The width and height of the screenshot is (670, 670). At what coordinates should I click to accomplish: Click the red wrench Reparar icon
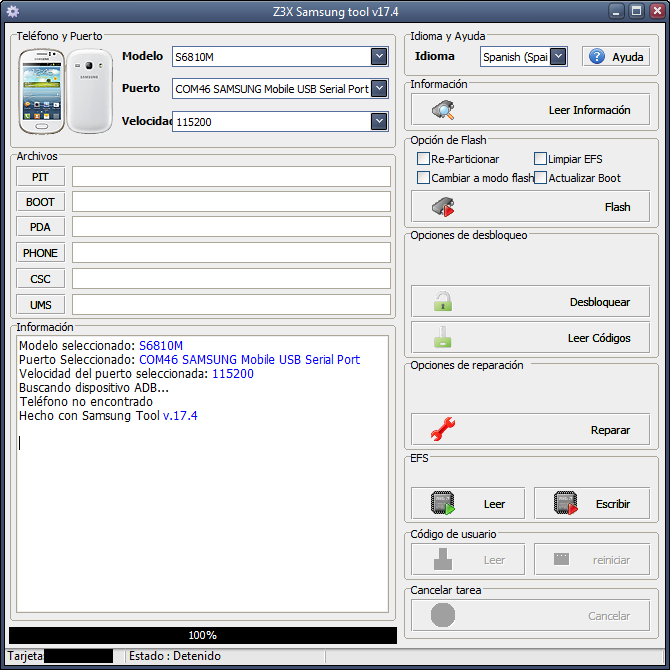tap(442, 430)
